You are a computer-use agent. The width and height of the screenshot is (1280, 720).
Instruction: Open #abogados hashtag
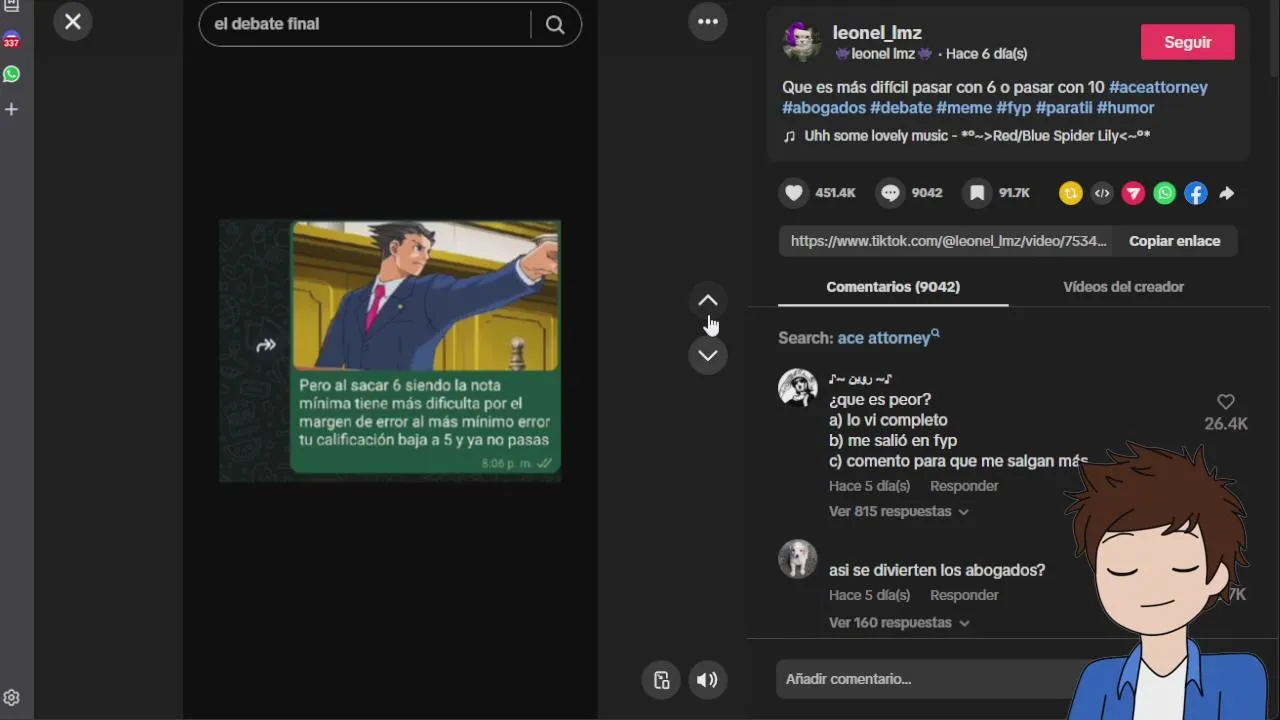pyautogui.click(x=824, y=108)
